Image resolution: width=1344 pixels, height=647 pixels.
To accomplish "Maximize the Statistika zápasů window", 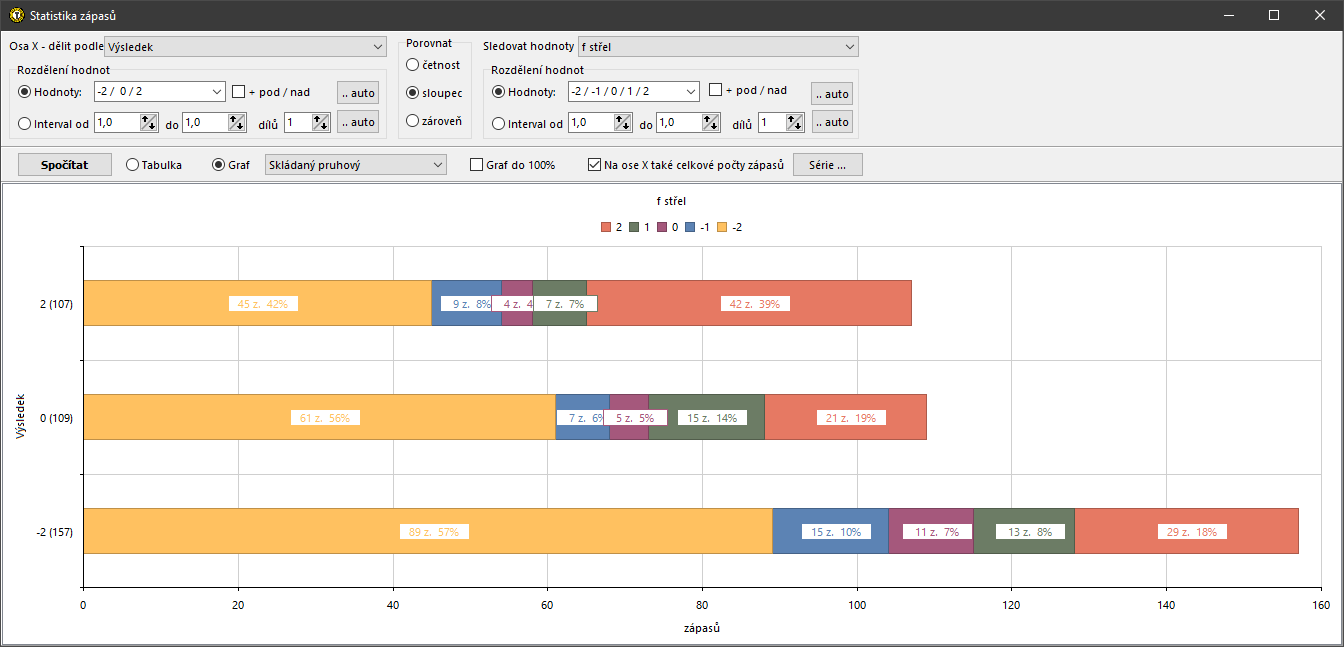I will pos(1274,15).
